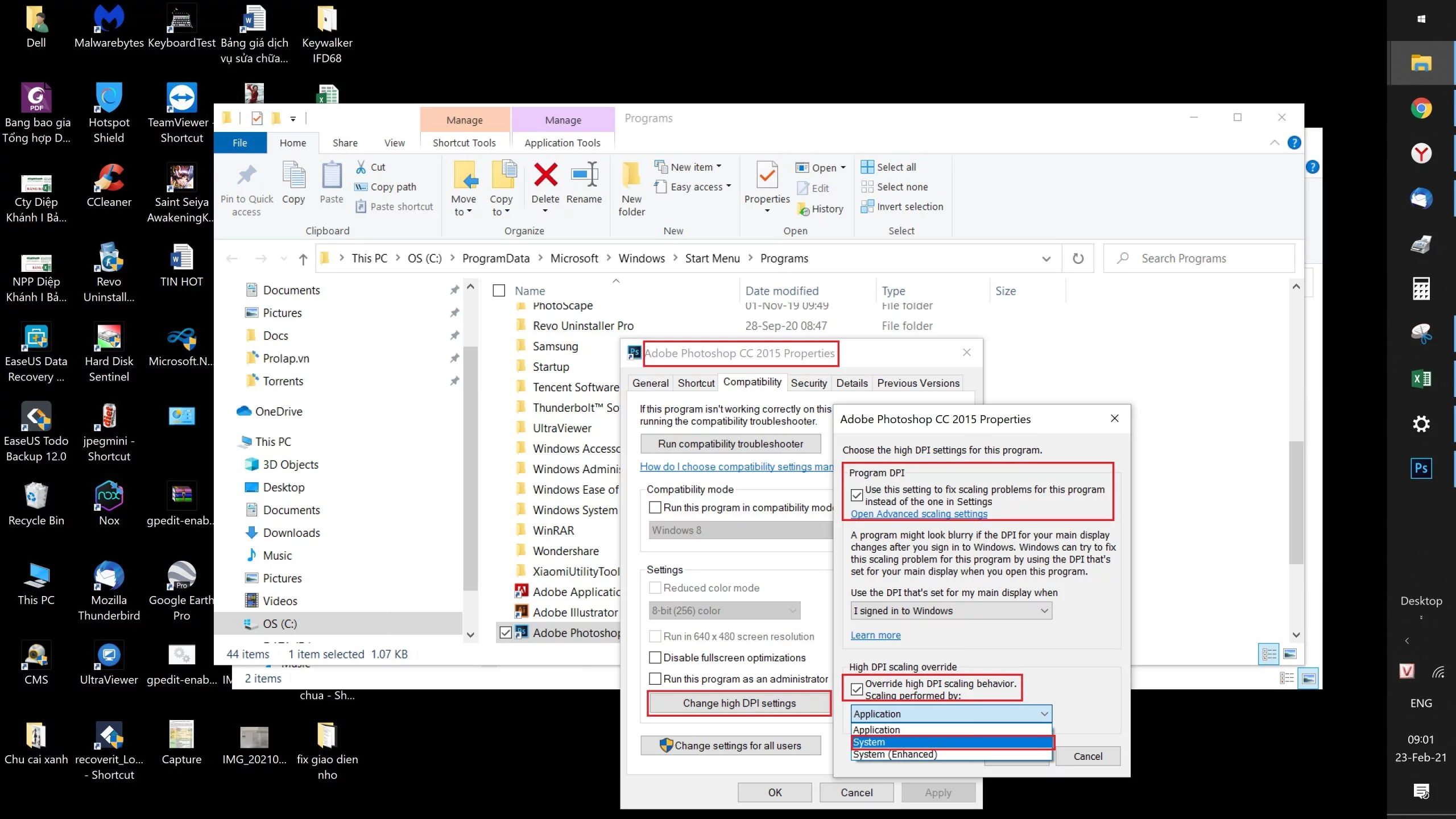
Task: Open the scaling performed by 'Application' combo box
Action: coord(951,713)
